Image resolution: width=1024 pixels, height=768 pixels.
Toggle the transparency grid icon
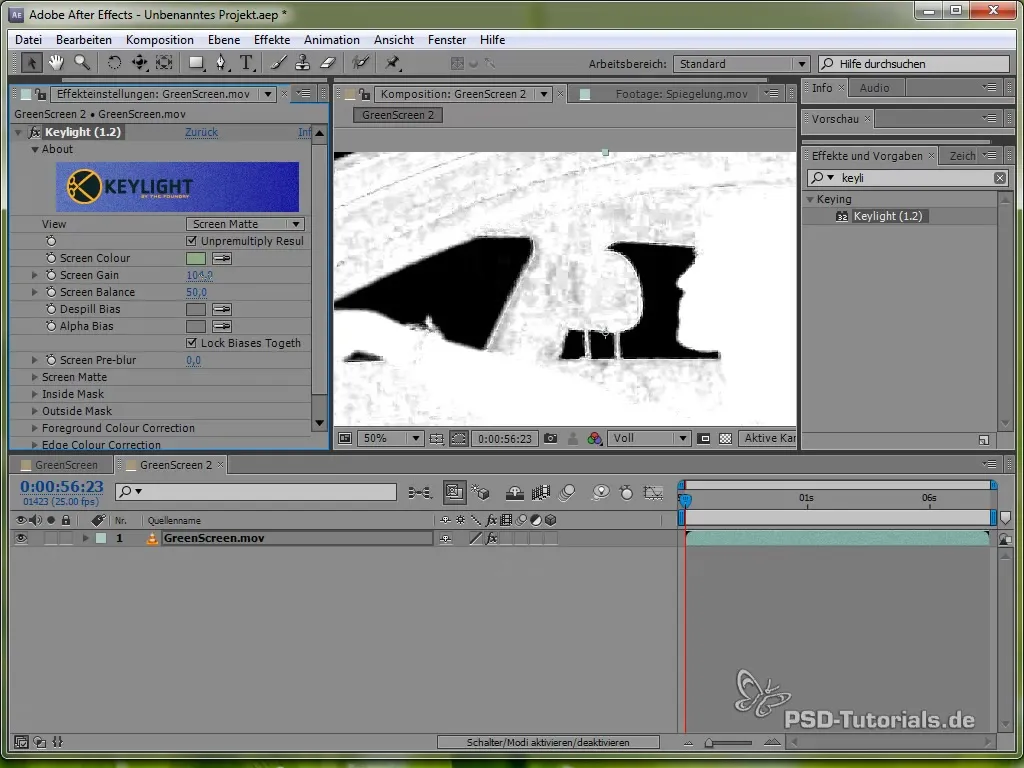[x=725, y=439]
